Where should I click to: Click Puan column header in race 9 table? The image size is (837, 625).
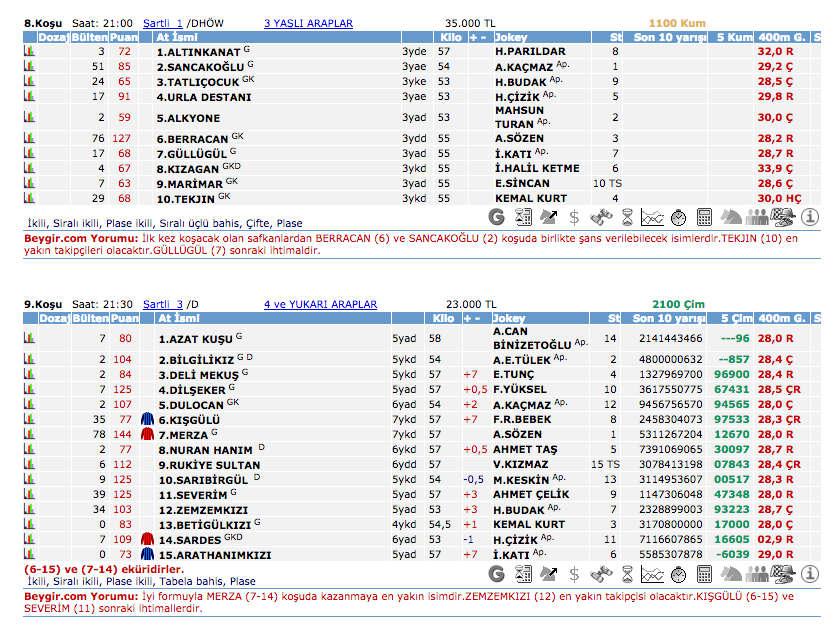click(124, 318)
